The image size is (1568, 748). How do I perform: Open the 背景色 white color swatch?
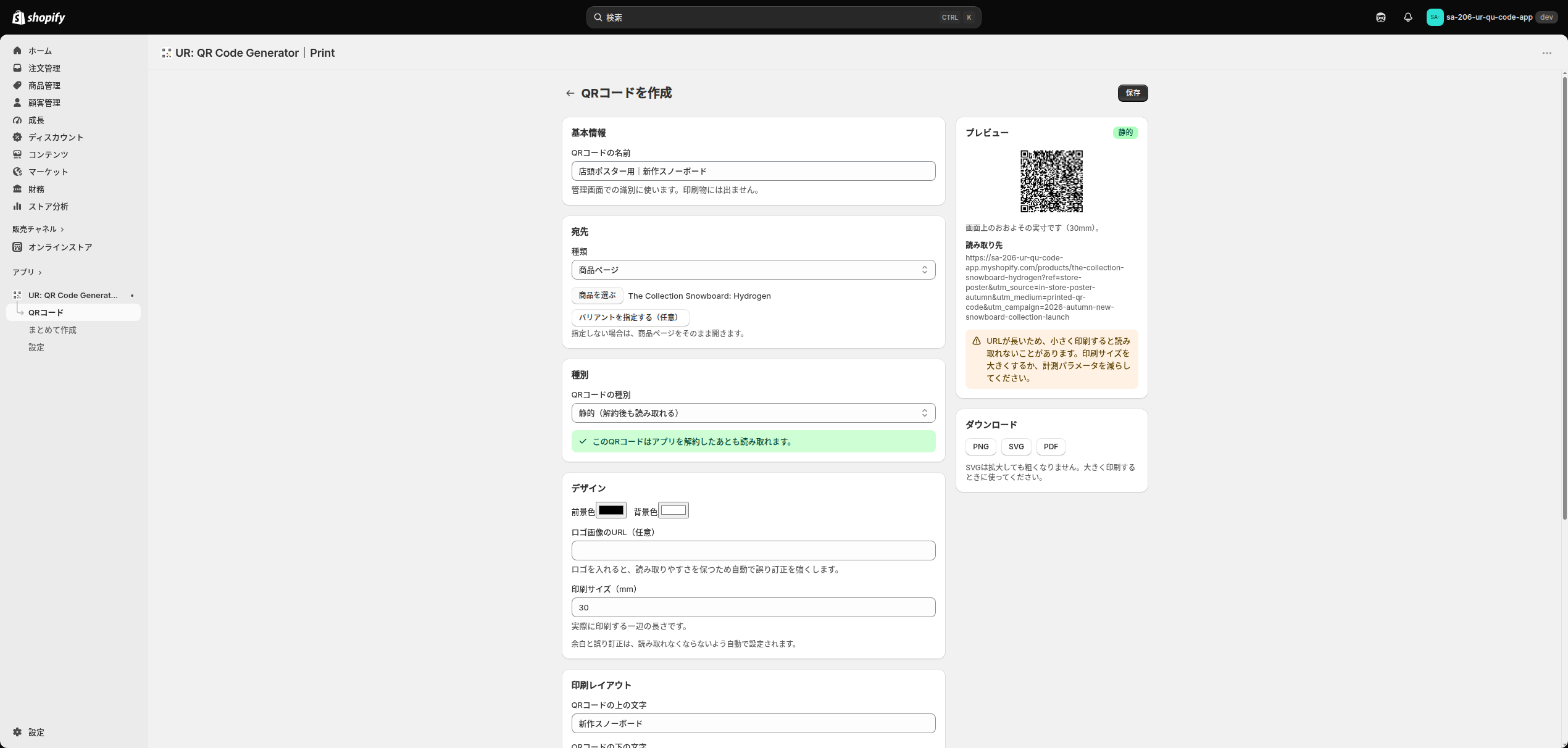coord(673,510)
